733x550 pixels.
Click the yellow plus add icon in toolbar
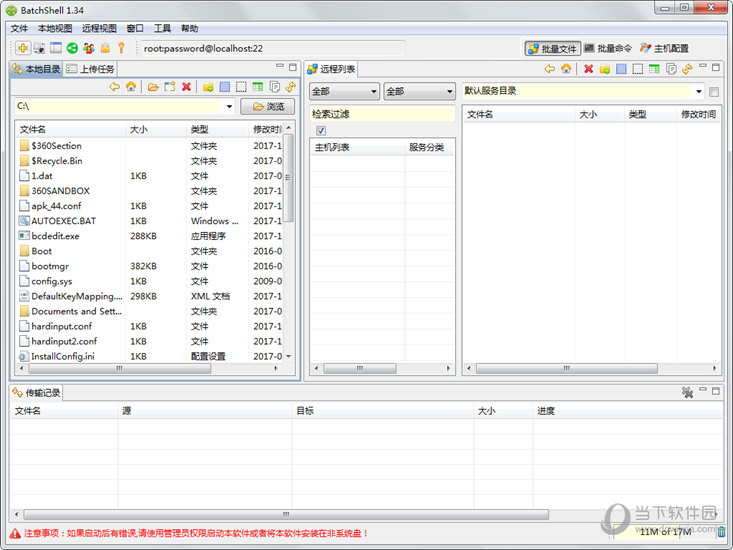(x=23, y=48)
